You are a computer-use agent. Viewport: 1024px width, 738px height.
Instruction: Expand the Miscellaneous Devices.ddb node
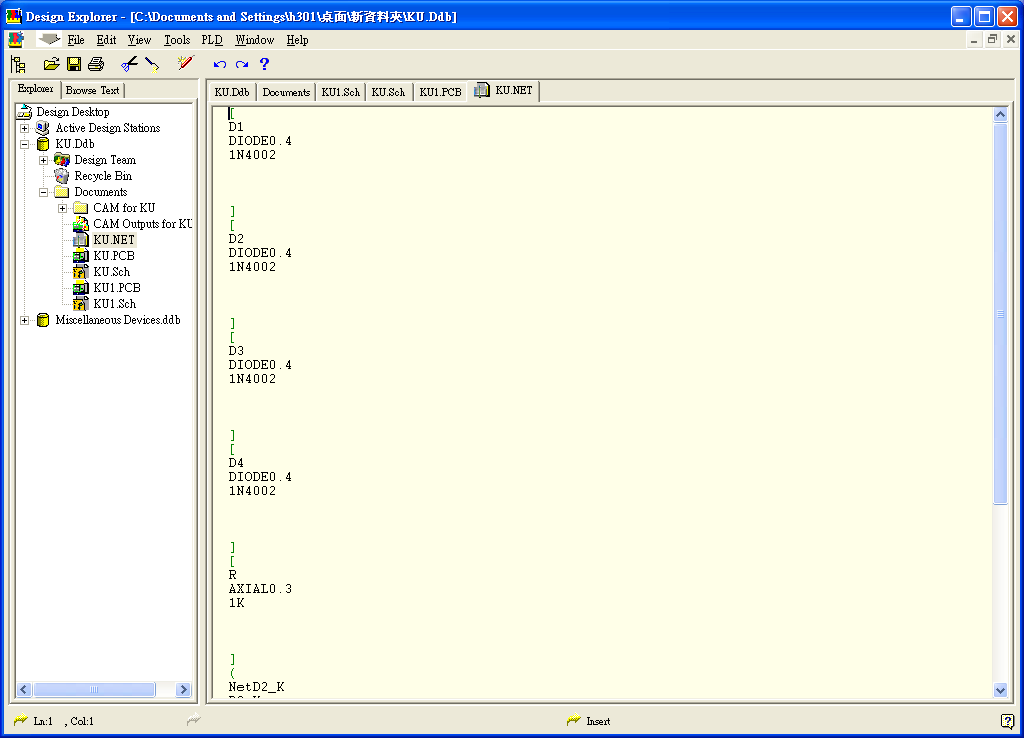25,320
